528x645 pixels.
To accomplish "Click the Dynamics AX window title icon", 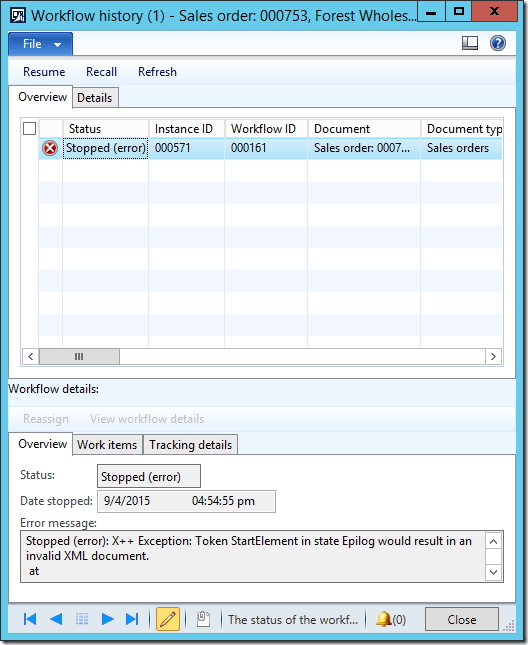I will pos(18,16).
